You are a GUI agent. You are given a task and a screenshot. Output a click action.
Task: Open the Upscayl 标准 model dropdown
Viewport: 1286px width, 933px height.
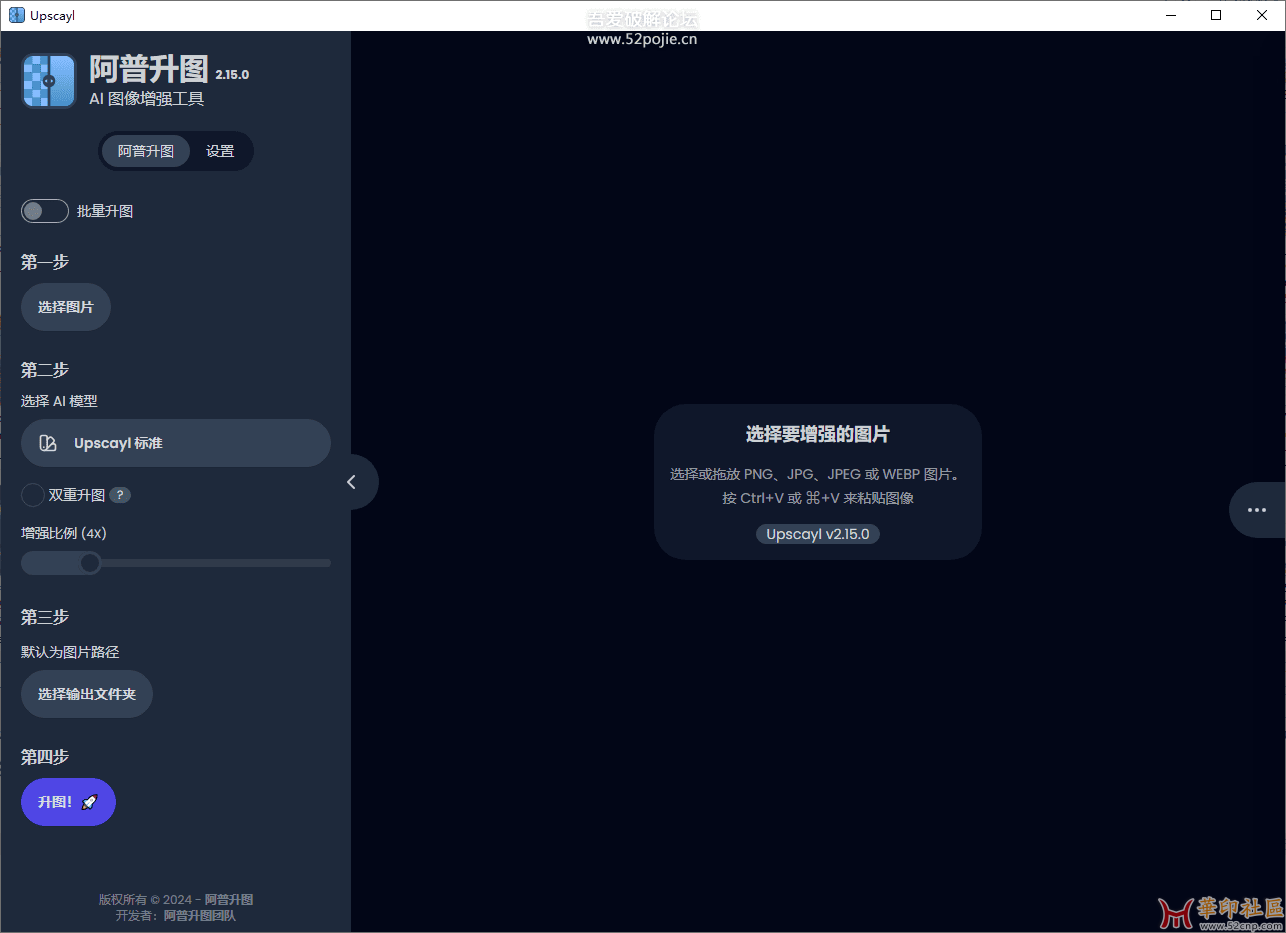(x=176, y=443)
